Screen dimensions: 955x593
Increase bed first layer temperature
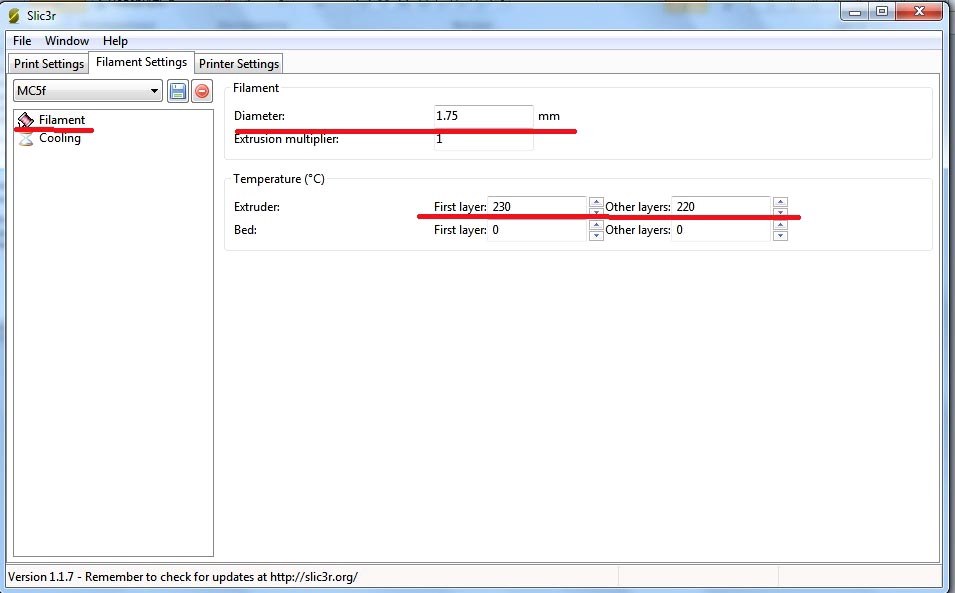point(596,225)
